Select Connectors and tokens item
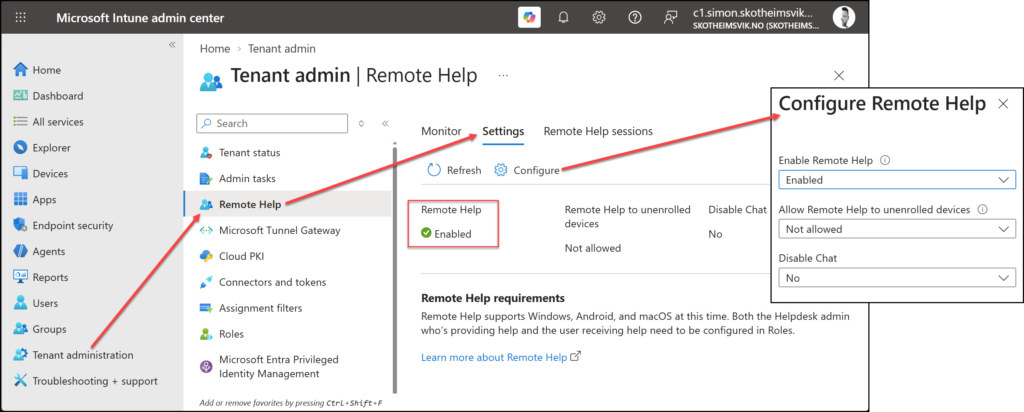This screenshot has width=1024, height=412. tap(272, 282)
